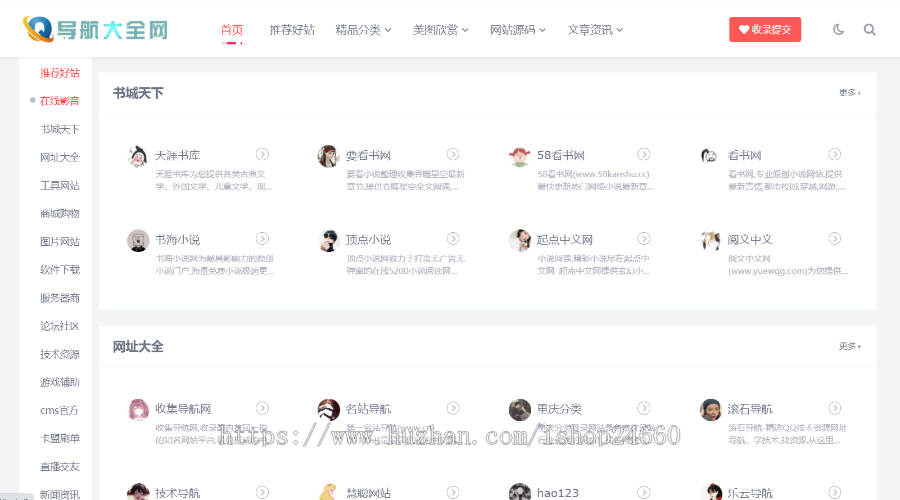Click the 书城天下 section heading
Screen dimensions: 900x500
138,93
